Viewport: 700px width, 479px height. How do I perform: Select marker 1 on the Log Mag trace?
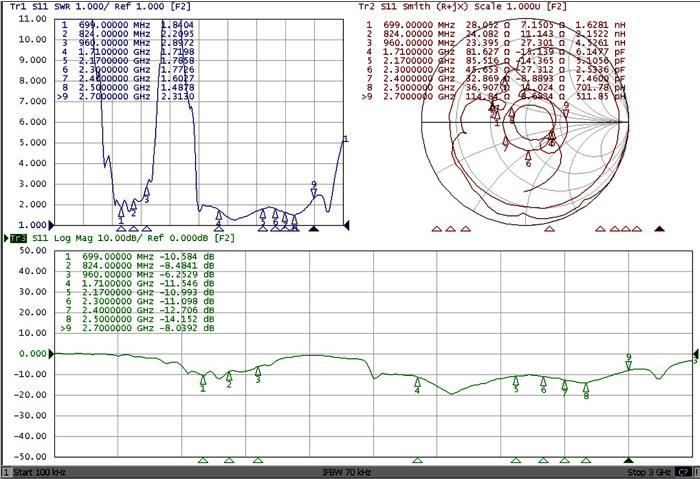(x=203, y=380)
